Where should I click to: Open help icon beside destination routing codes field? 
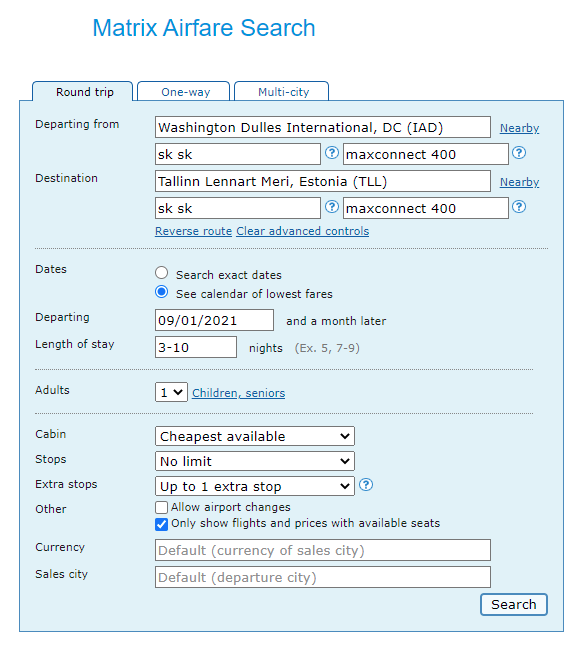(x=331, y=207)
